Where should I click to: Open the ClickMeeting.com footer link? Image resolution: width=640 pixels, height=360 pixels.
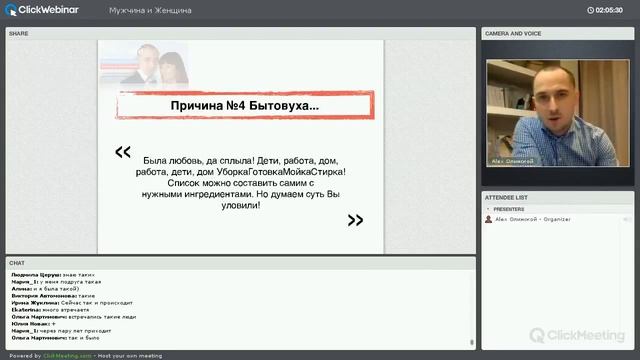tap(67, 356)
